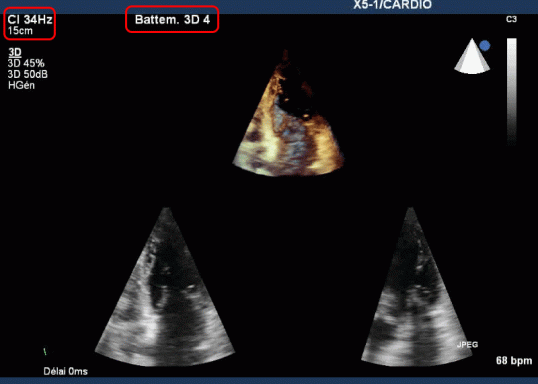Click the 3D 45% gain setting
The height and width of the screenshot is (384, 538).
pos(26,63)
